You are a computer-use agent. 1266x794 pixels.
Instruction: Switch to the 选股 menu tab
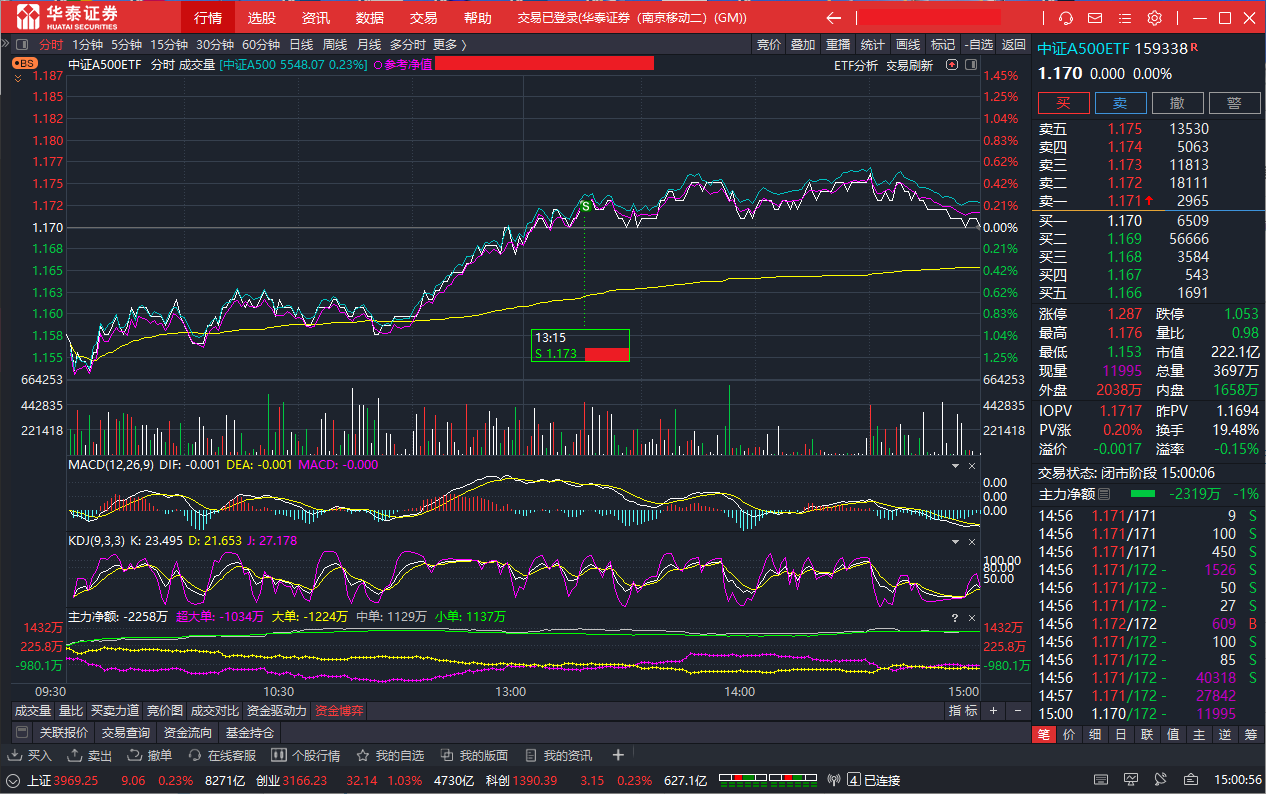[x=262, y=18]
